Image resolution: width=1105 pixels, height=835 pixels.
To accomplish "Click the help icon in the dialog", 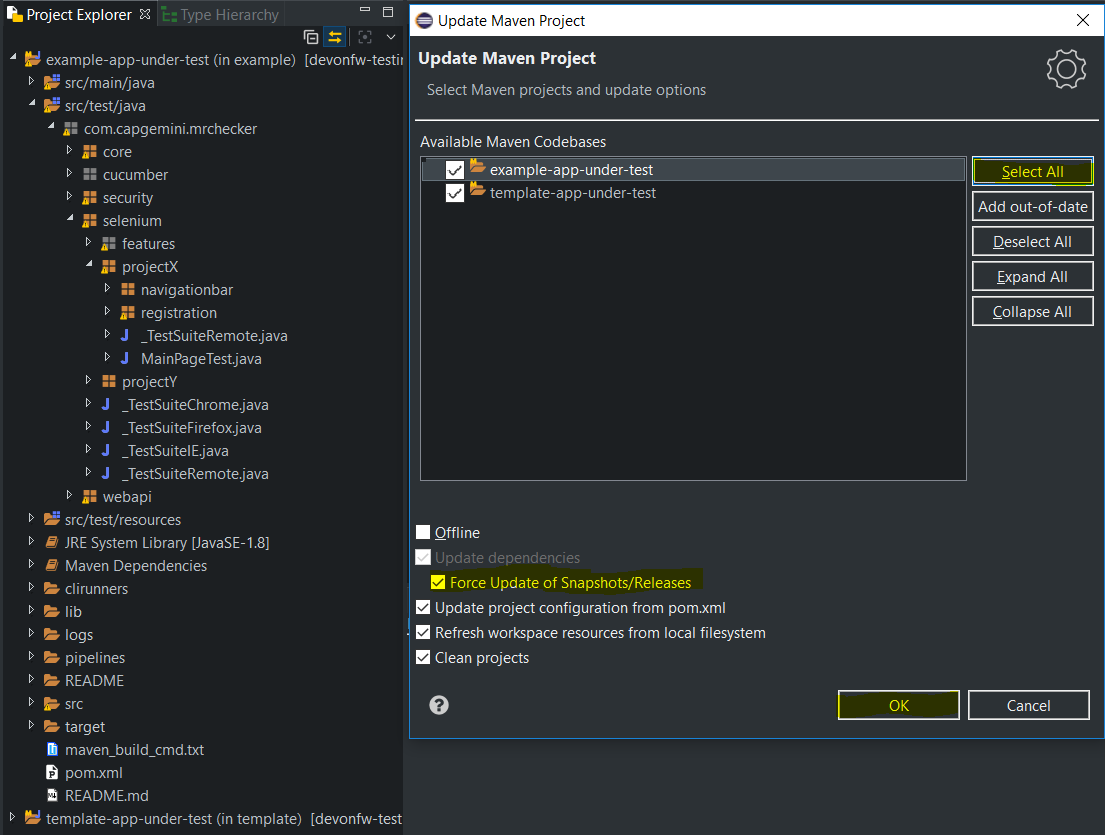I will pos(438,705).
